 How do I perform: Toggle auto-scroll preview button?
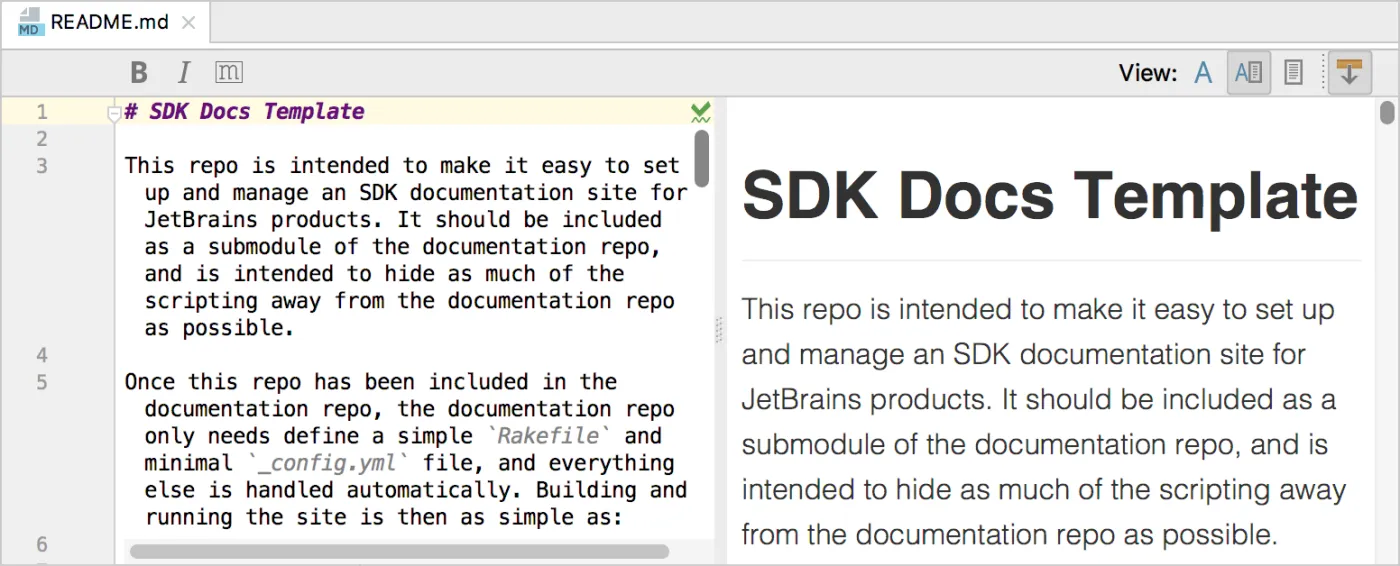(x=1349, y=73)
